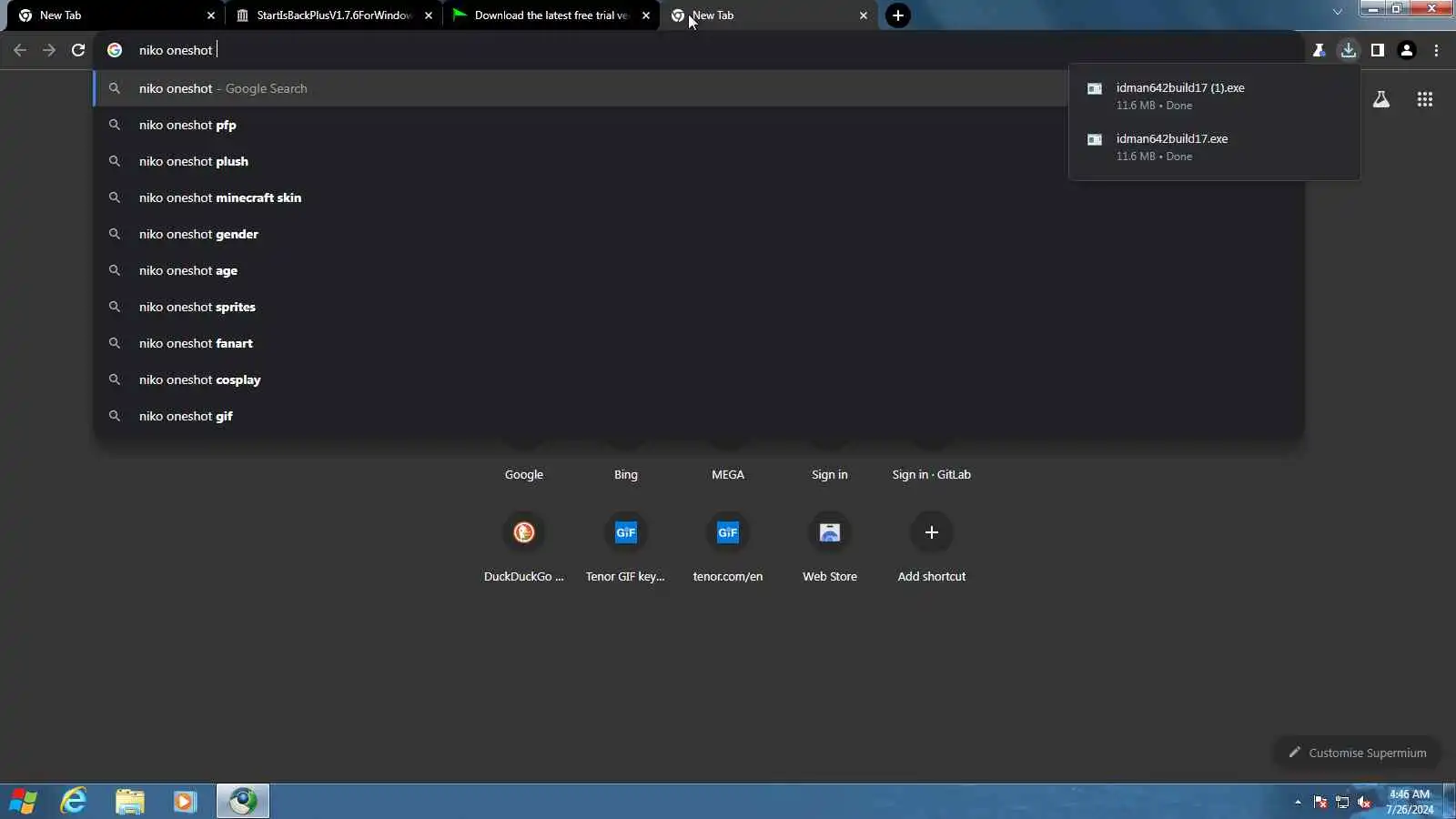Viewport: 1456px width, 819px height.
Task: Close the active New Tab
Action: [x=864, y=15]
